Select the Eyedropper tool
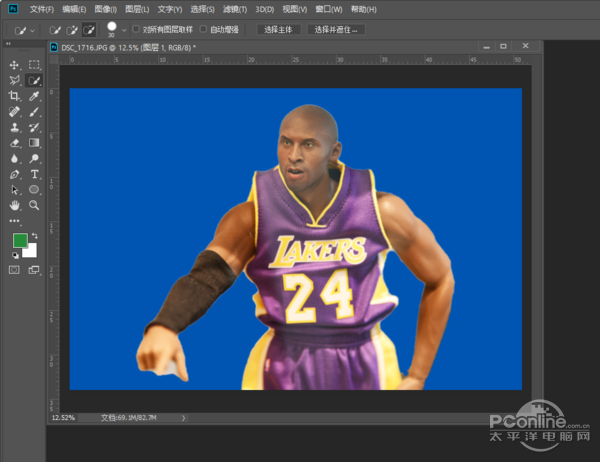Image resolution: width=600 pixels, height=462 pixels. pyautogui.click(x=34, y=96)
